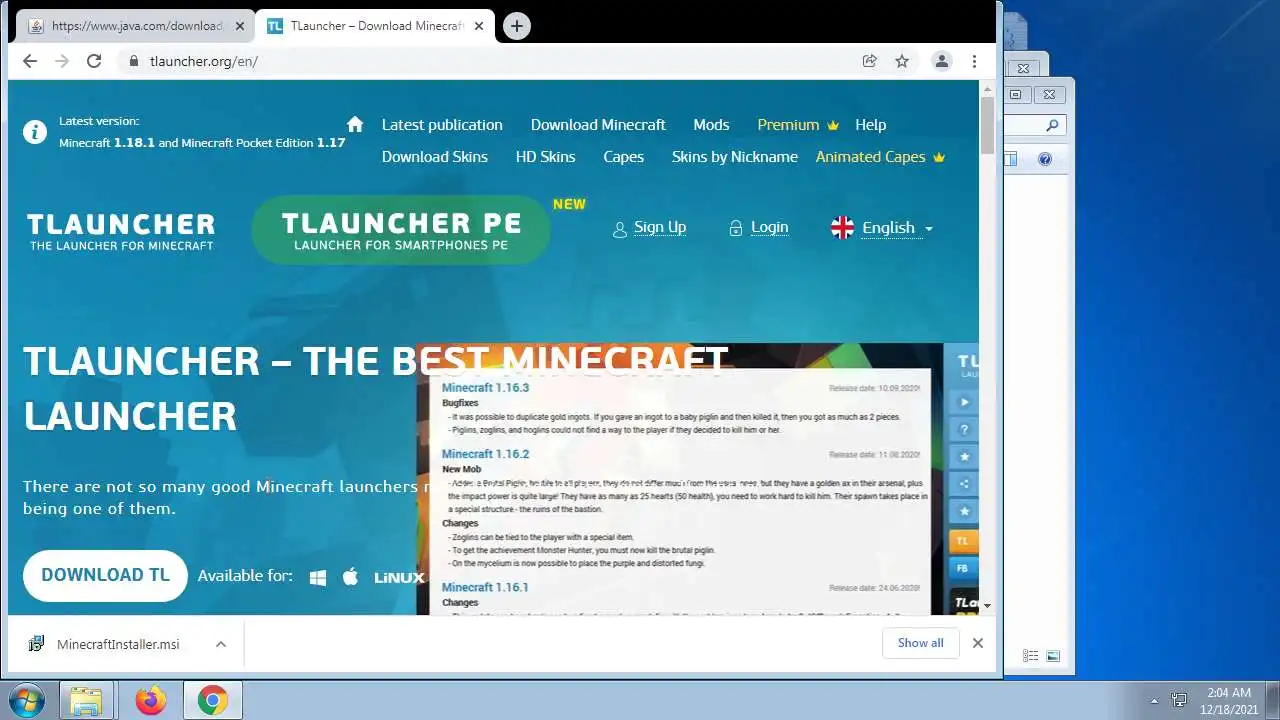Reload the tlauncher.org page
This screenshot has width=1280, height=720.
coord(94,61)
